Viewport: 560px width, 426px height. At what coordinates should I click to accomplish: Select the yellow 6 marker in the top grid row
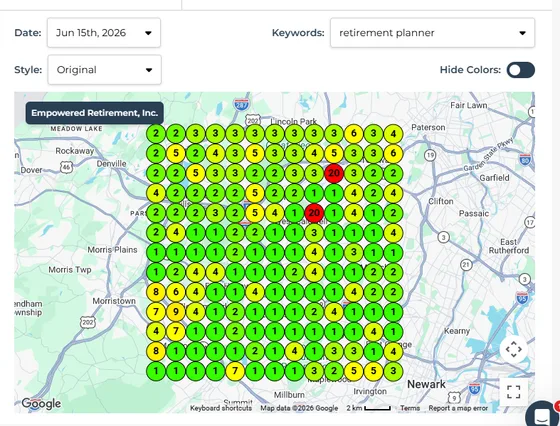coord(354,134)
